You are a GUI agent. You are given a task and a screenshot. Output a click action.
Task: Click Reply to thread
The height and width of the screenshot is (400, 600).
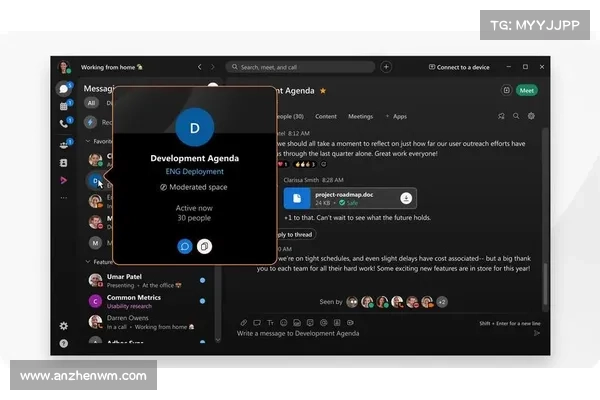(x=295, y=234)
